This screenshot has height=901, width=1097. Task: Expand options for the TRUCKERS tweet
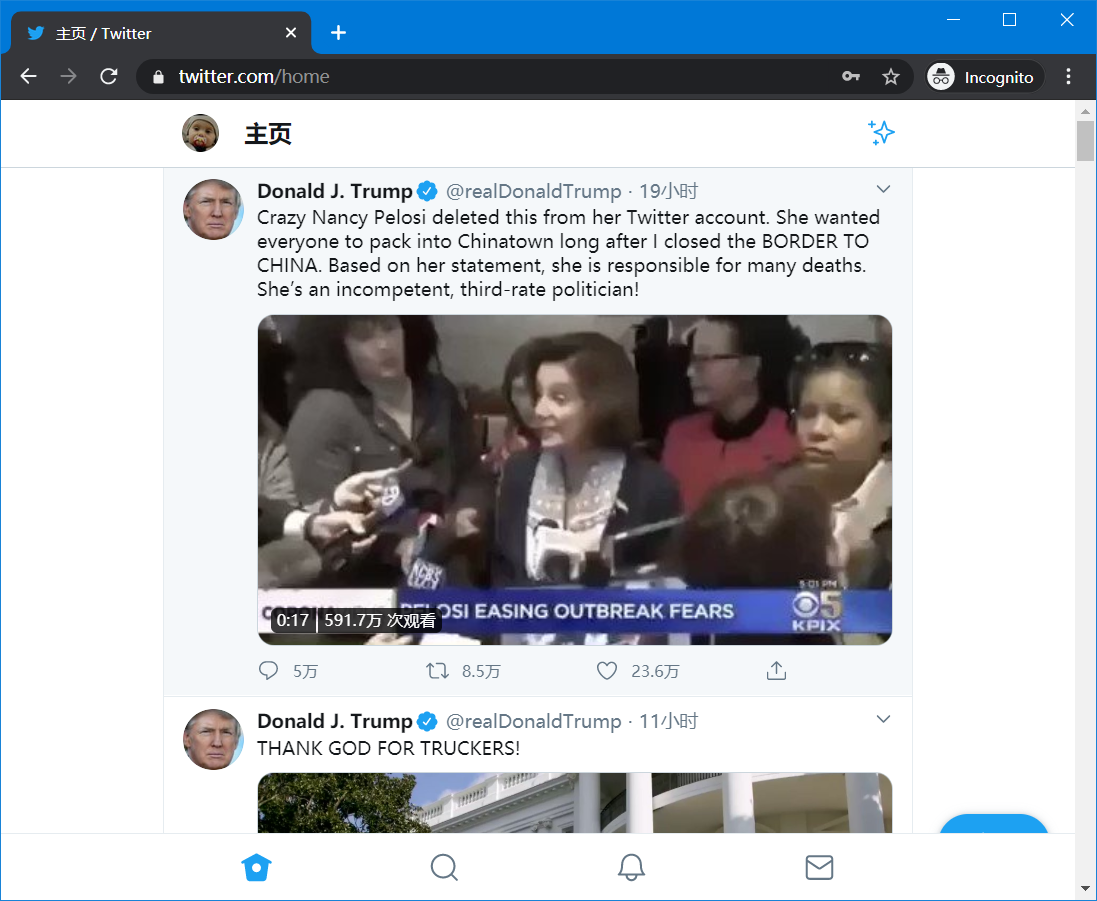click(884, 719)
